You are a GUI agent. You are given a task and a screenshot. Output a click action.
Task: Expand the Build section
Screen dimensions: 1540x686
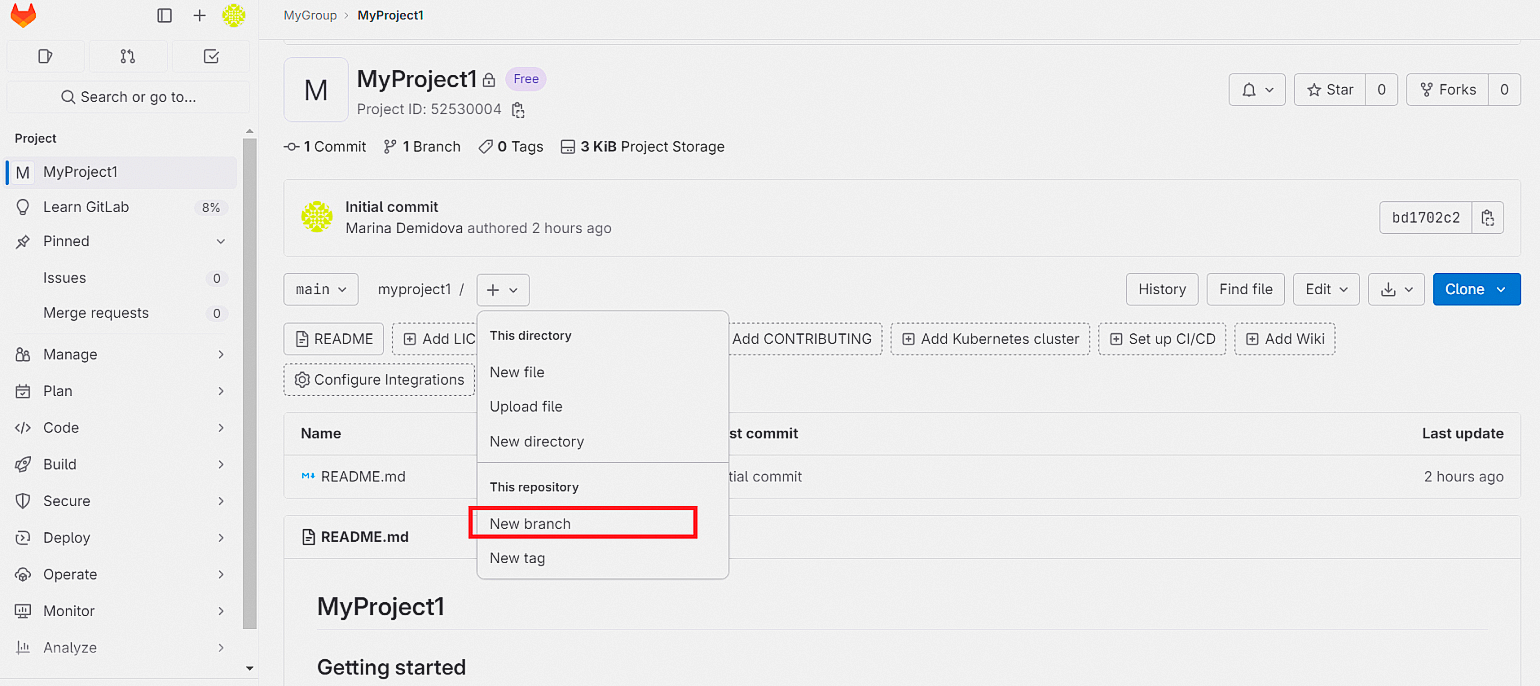tap(122, 464)
